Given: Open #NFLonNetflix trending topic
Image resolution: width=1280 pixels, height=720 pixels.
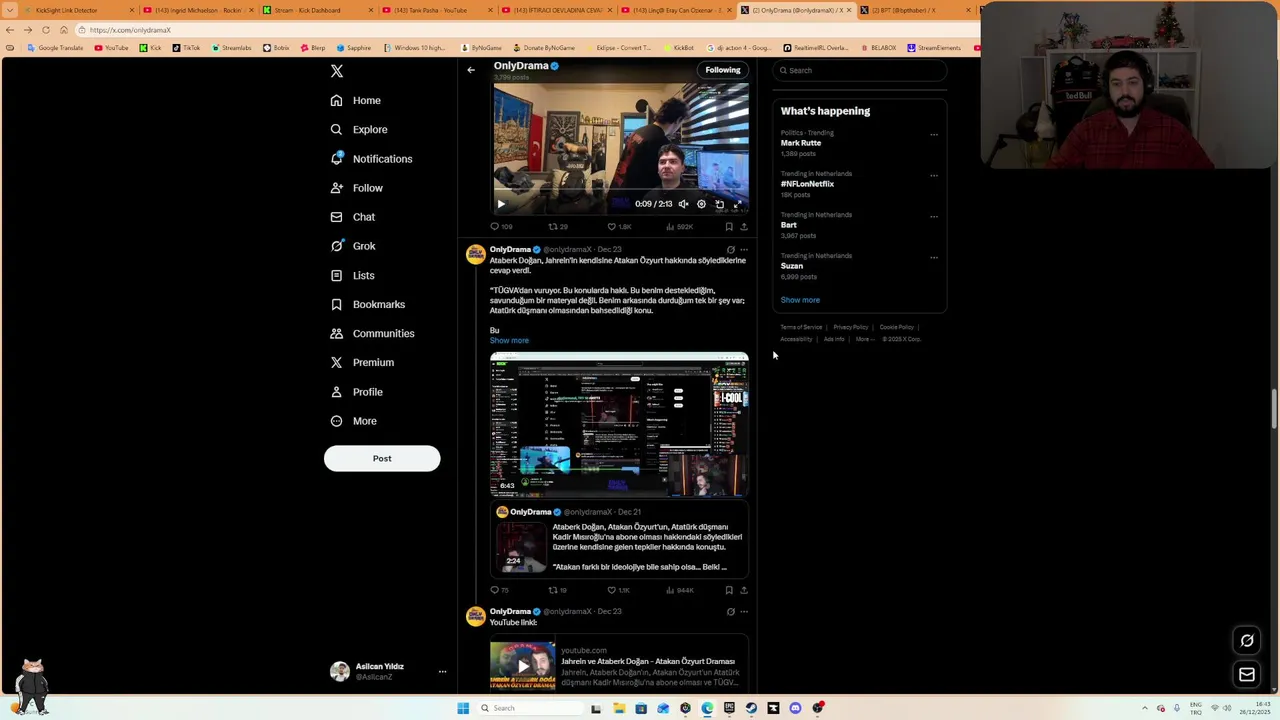Looking at the screenshot, I should tap(807, 184).
